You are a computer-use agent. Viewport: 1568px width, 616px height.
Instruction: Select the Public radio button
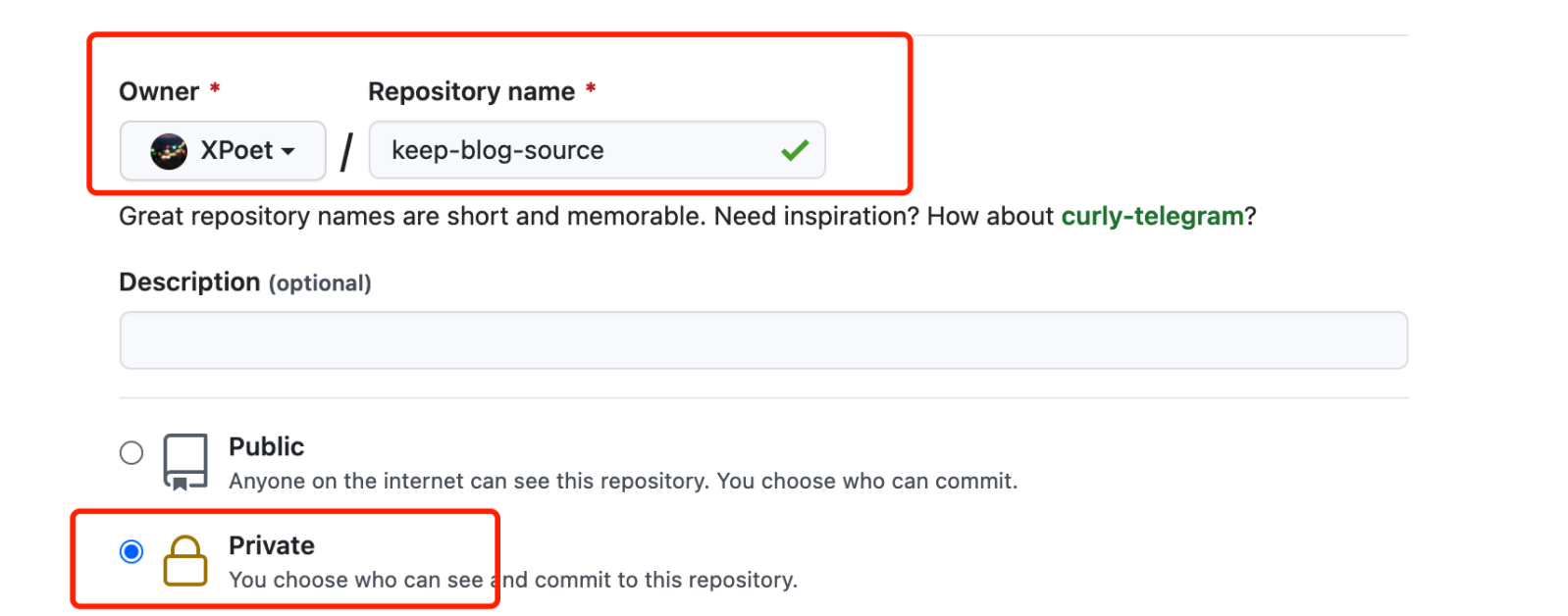[x=131, y=453]
